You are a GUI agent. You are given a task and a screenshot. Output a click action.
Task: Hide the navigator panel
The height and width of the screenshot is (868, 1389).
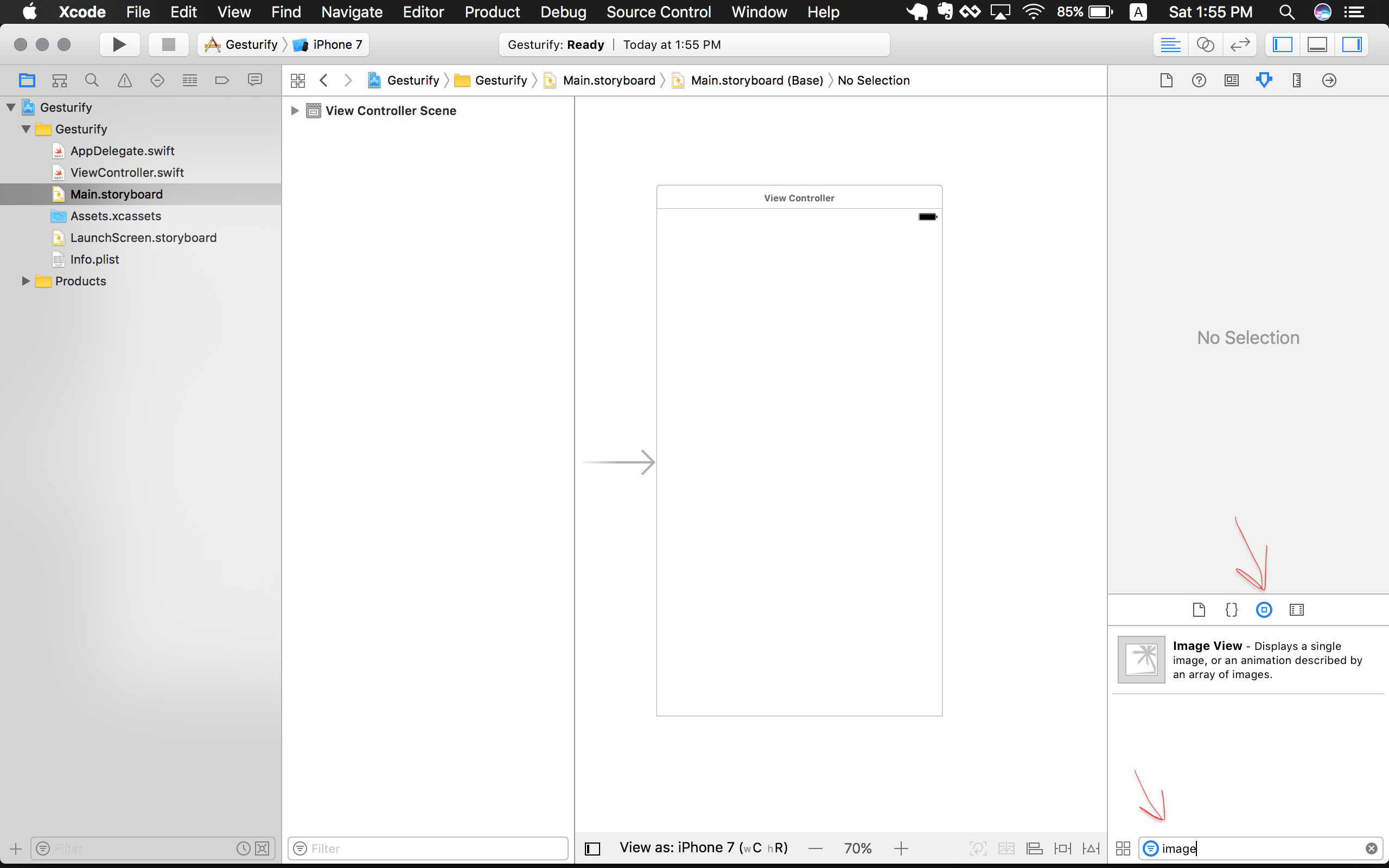coord(1283,44)
